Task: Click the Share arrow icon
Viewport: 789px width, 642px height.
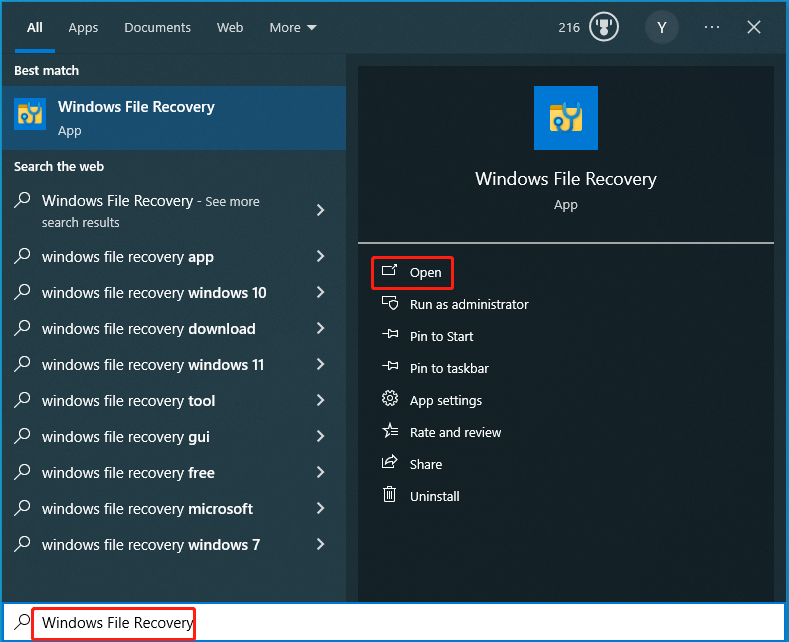Action: 390,462
